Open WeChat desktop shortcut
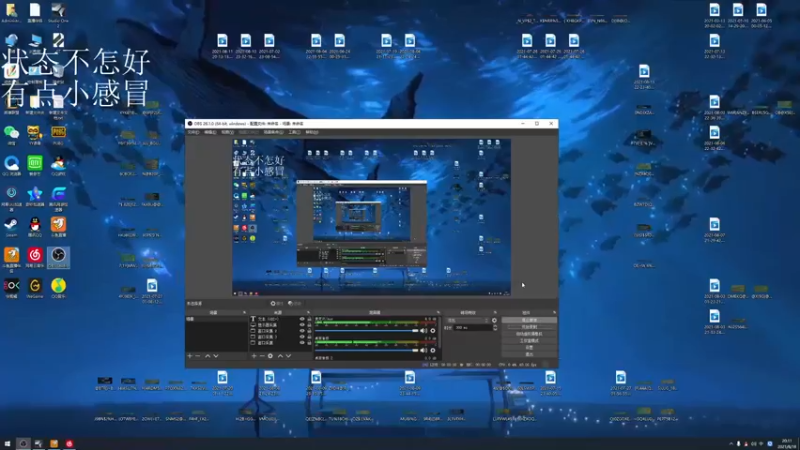This screenshot has width=800, height=450. [x=11, y=135]
